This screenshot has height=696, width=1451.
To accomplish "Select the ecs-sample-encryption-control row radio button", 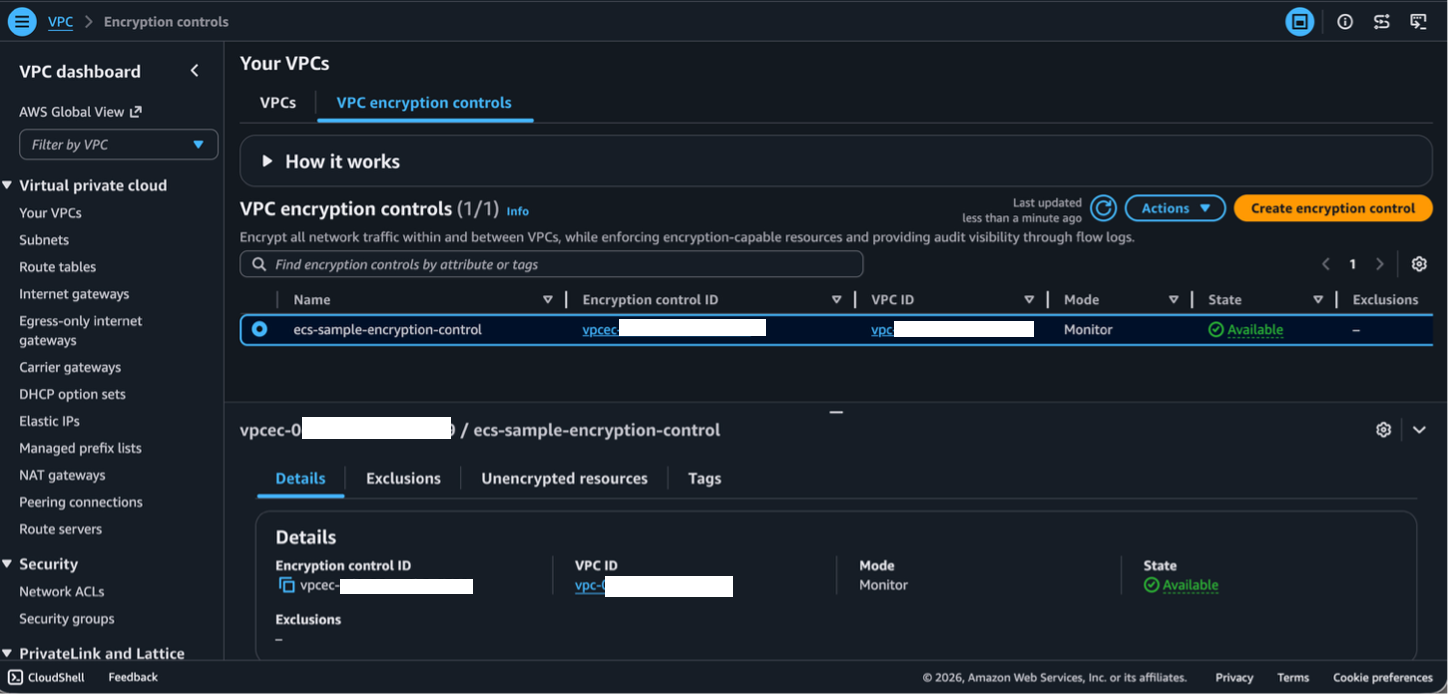I will (260, 329).
